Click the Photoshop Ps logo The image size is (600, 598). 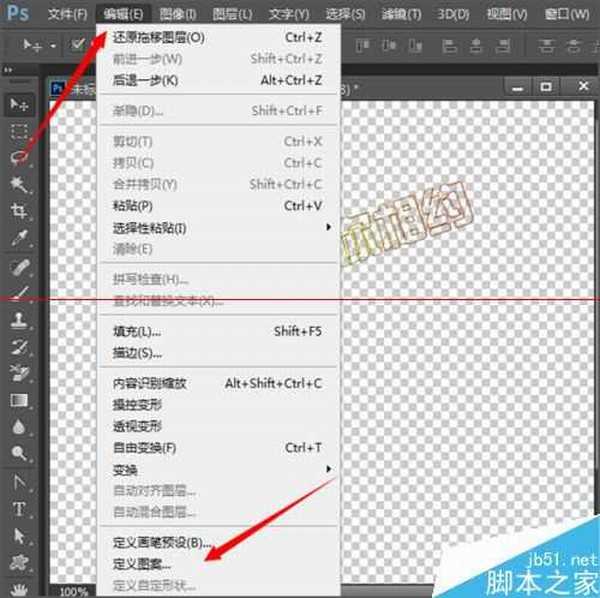pyautogui.click(x=18, y=13)
